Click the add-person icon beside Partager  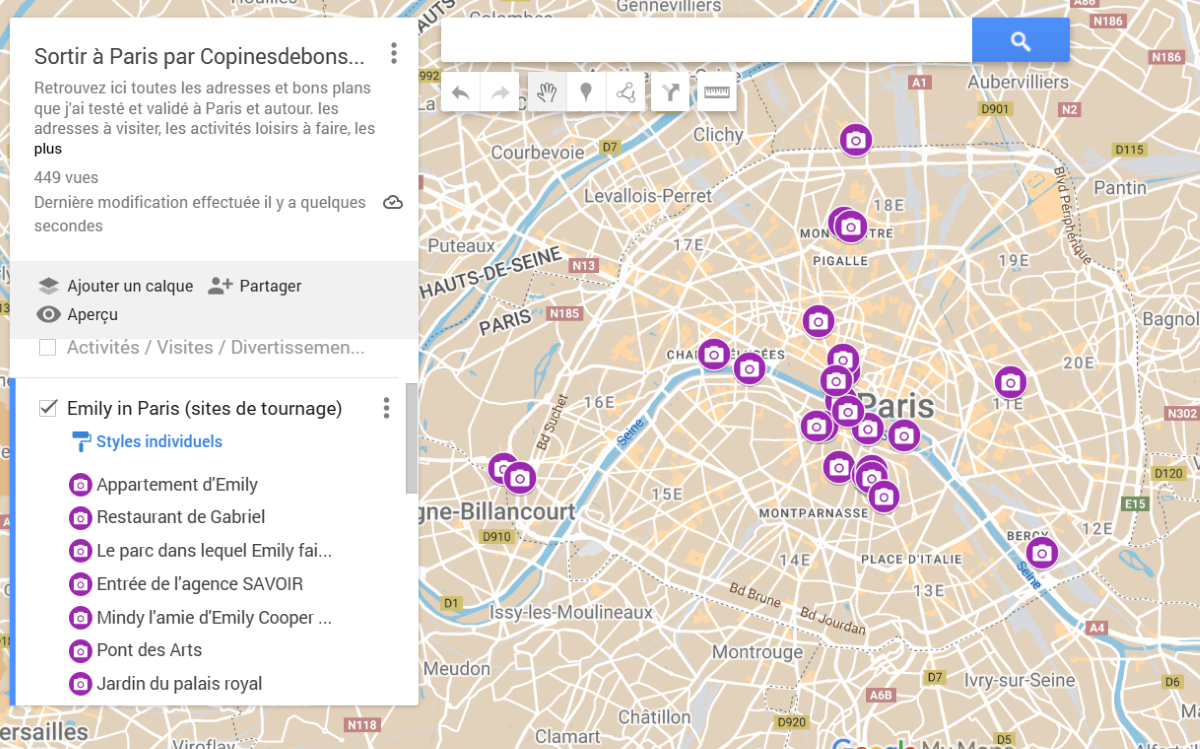pyautogui.click(x=220, y=286)
